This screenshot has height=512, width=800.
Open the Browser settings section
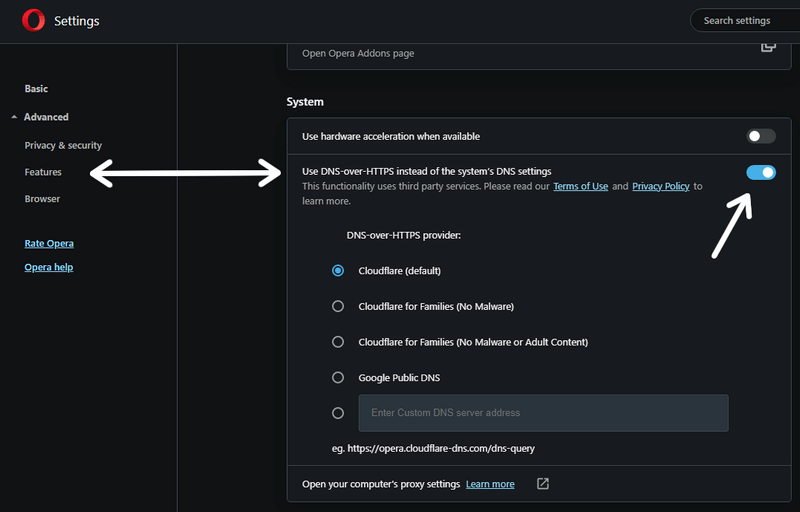[x=42, y=199]
